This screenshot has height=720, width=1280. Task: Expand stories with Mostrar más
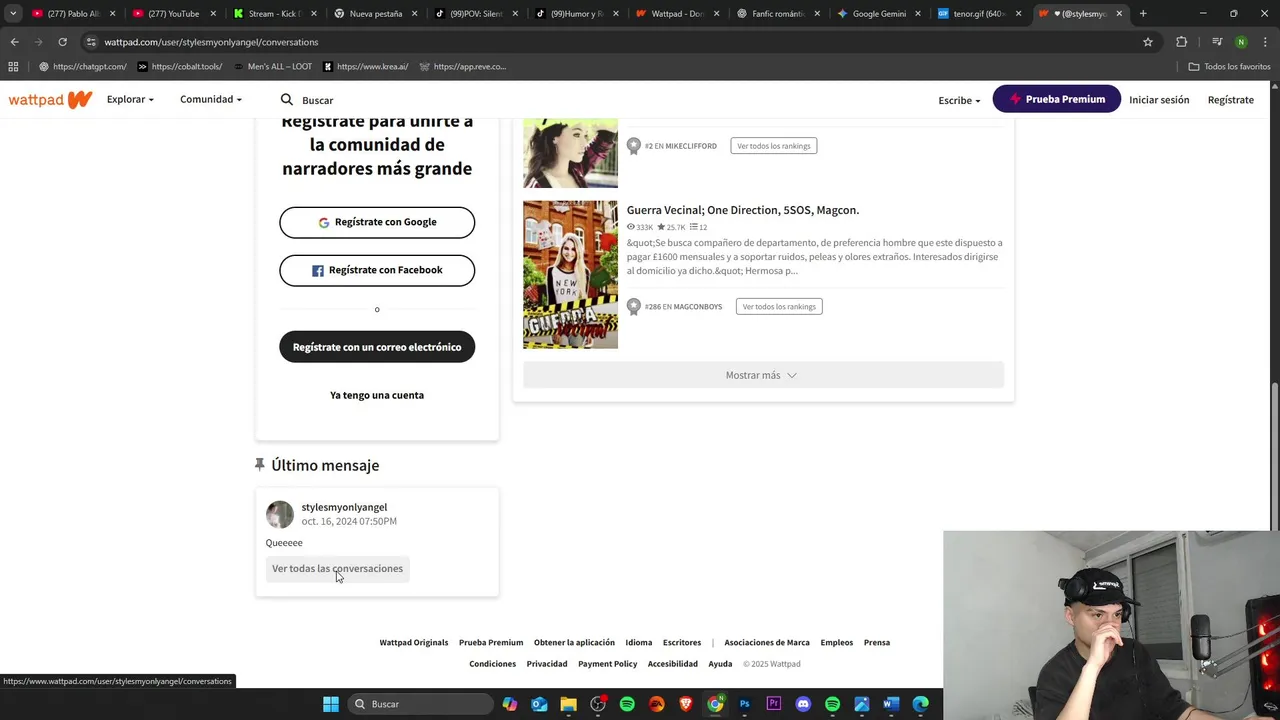763,375
